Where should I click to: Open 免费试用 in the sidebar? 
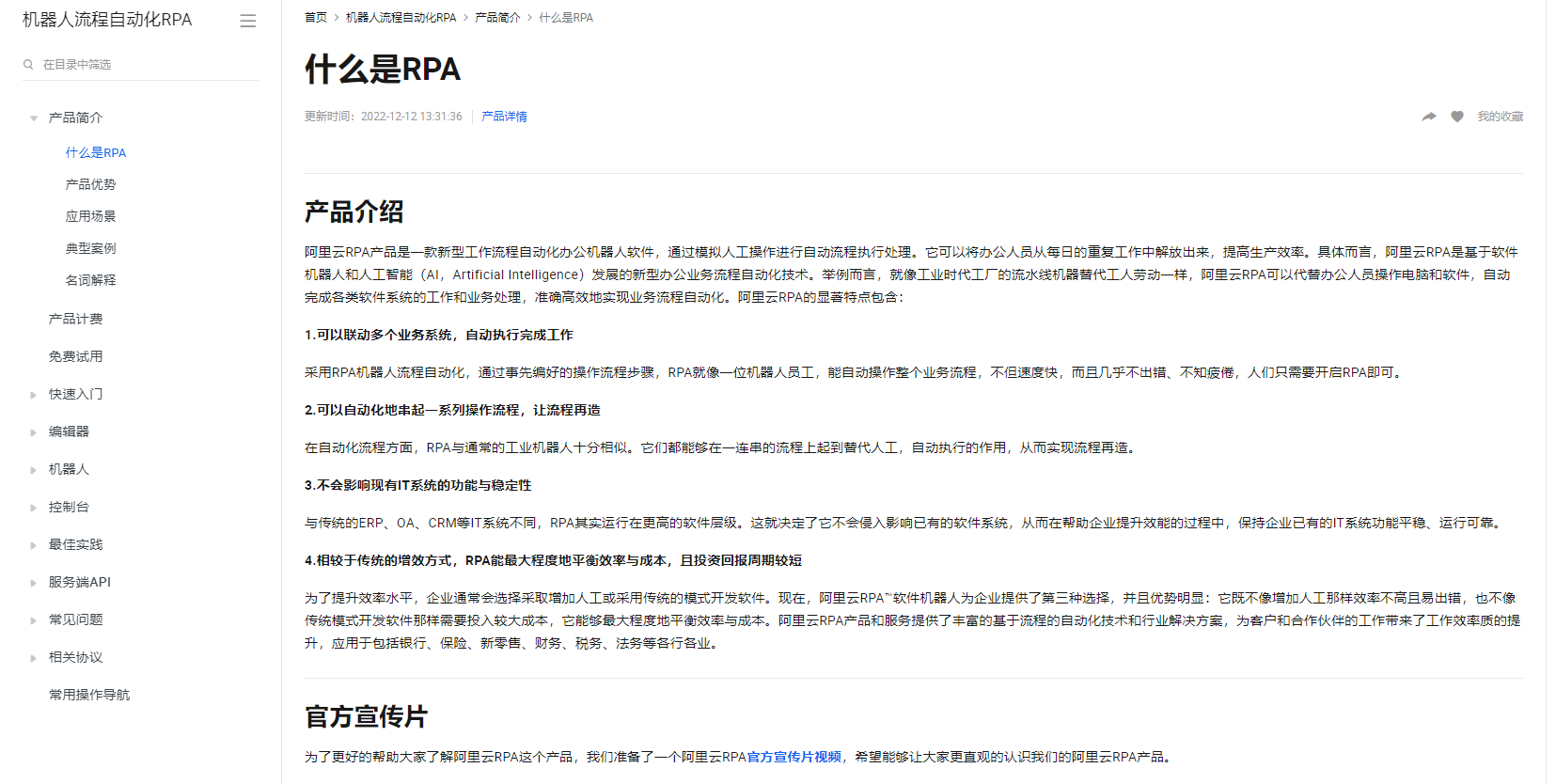pos(76,356)
